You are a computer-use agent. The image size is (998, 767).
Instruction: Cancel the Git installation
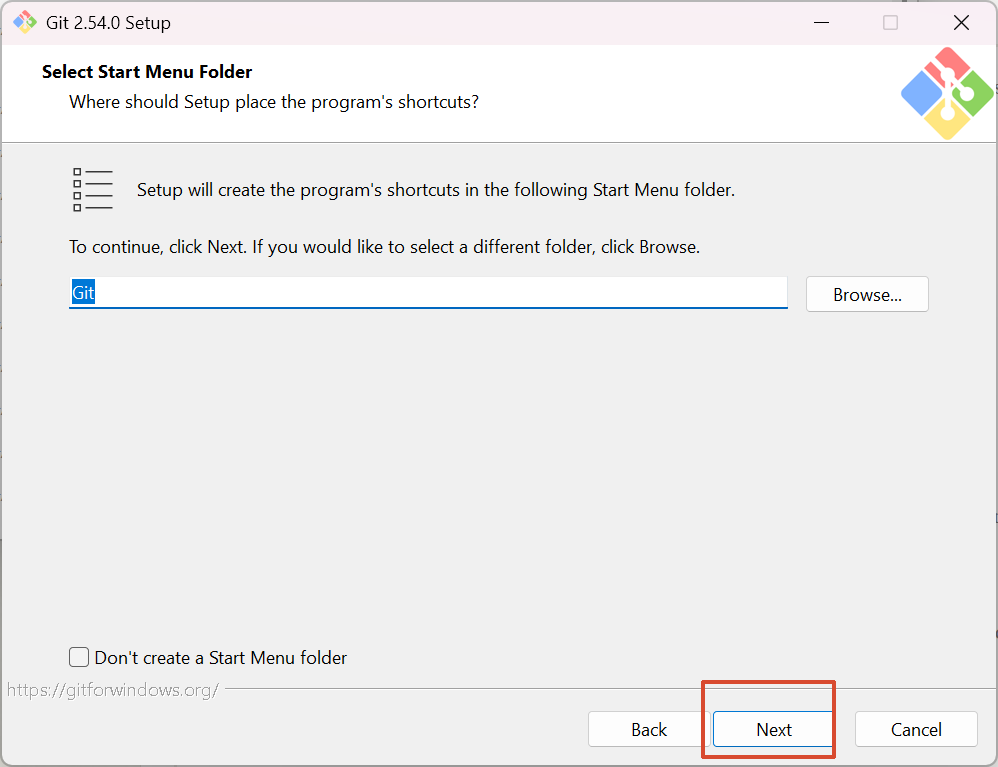915,729
